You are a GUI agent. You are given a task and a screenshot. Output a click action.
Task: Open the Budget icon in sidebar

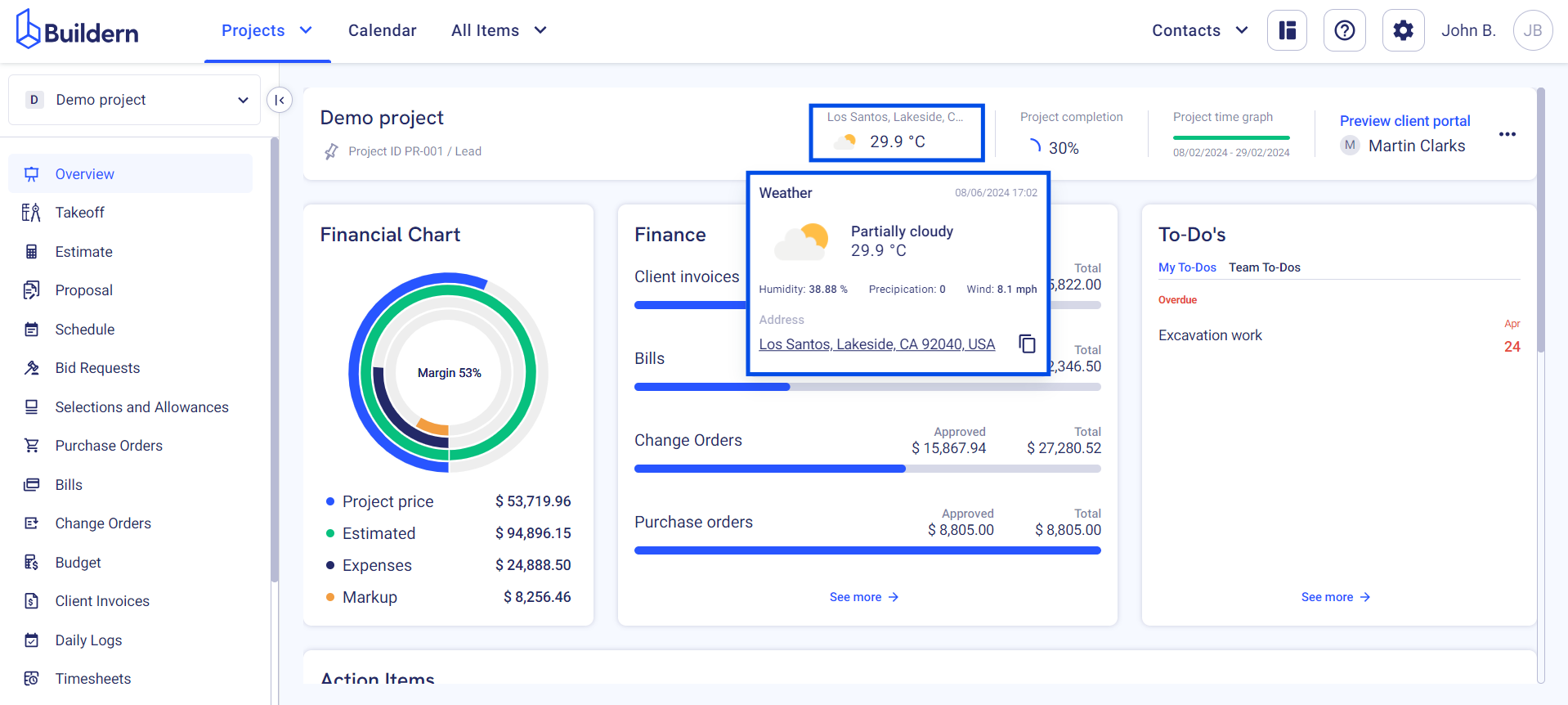tap(31, 563)
